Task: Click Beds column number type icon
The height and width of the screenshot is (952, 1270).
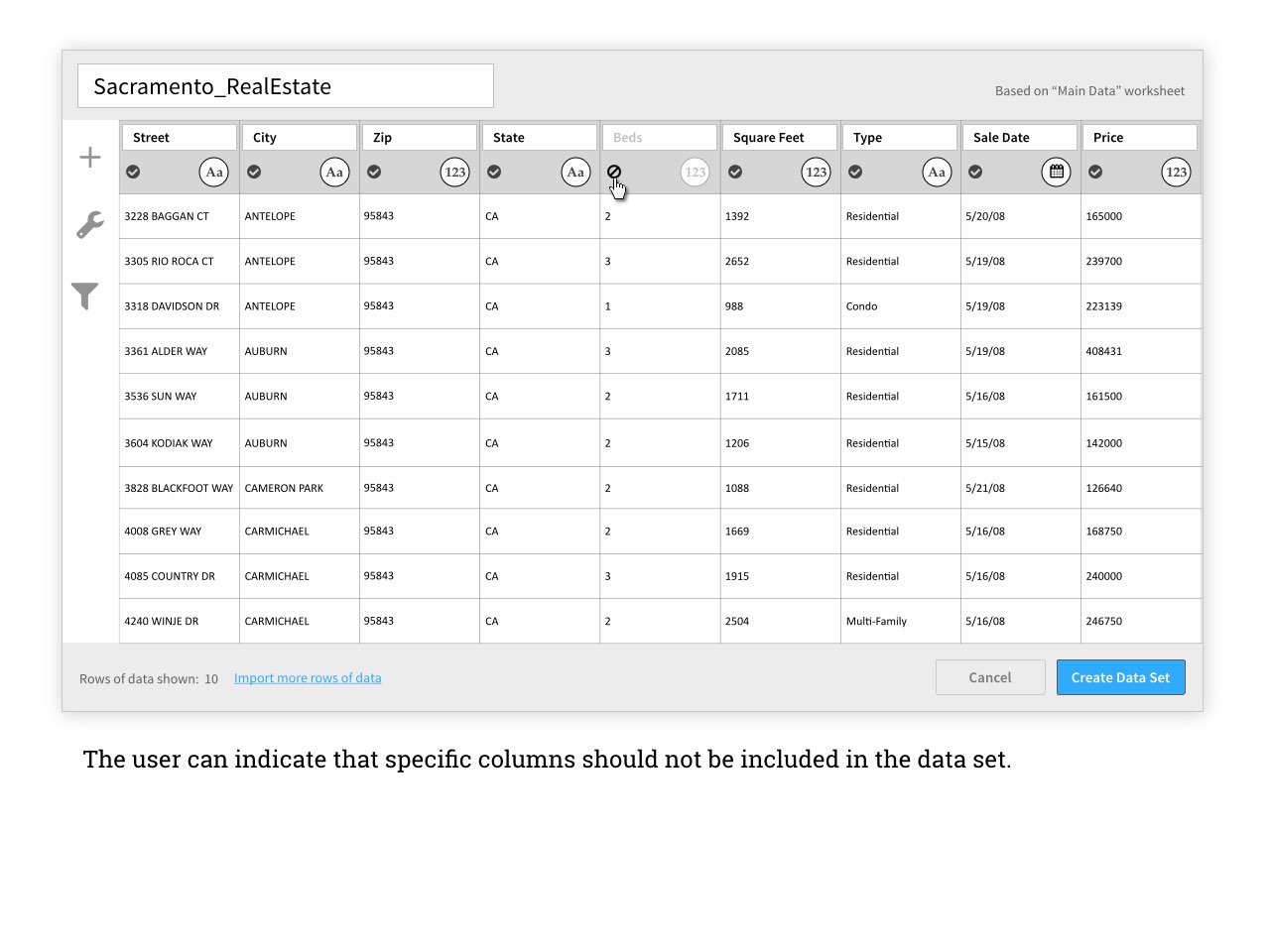Action: 696,173
